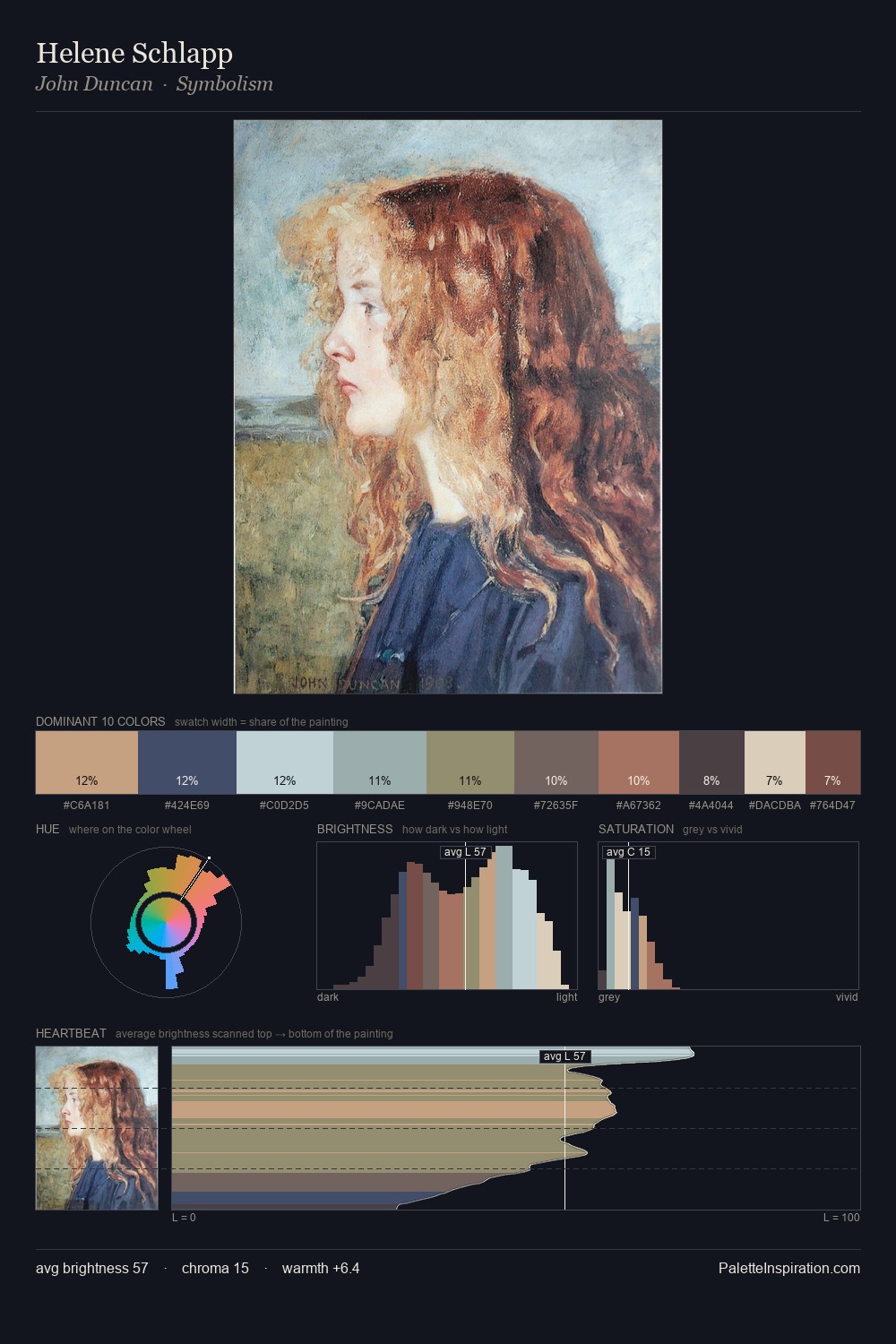Image resolution: width=896 pixels, height=1344 pixels.
Task: Click 'light' axis label under brightness
Action: (567, 997)
